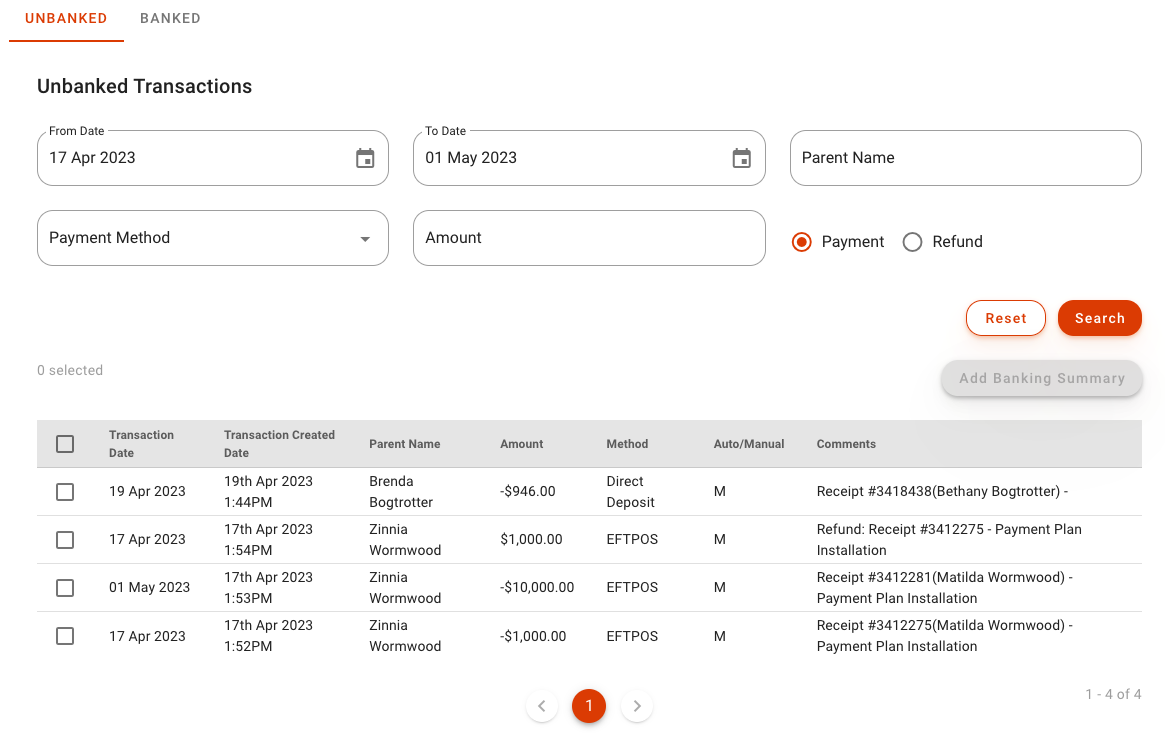Tick the -$1,000.00 Zinnia Wormwood row checkbox

pyautogui.click(x=65, y=636)
